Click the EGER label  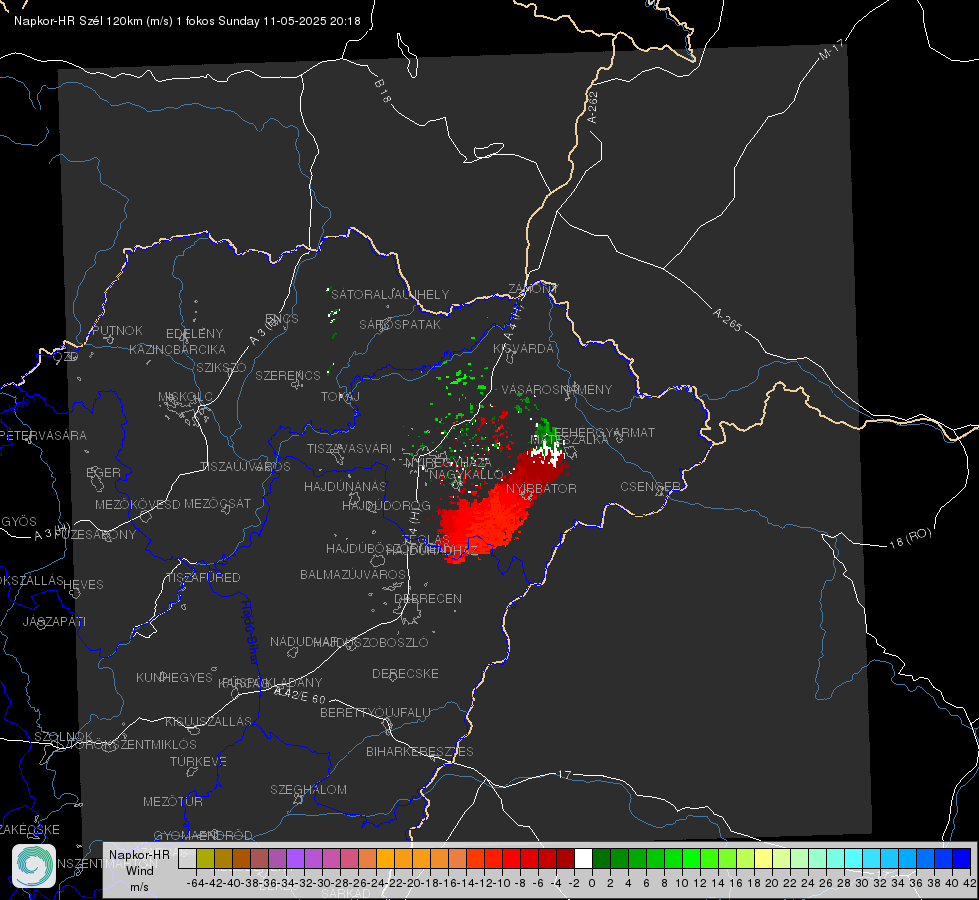(x=104, y=472)
